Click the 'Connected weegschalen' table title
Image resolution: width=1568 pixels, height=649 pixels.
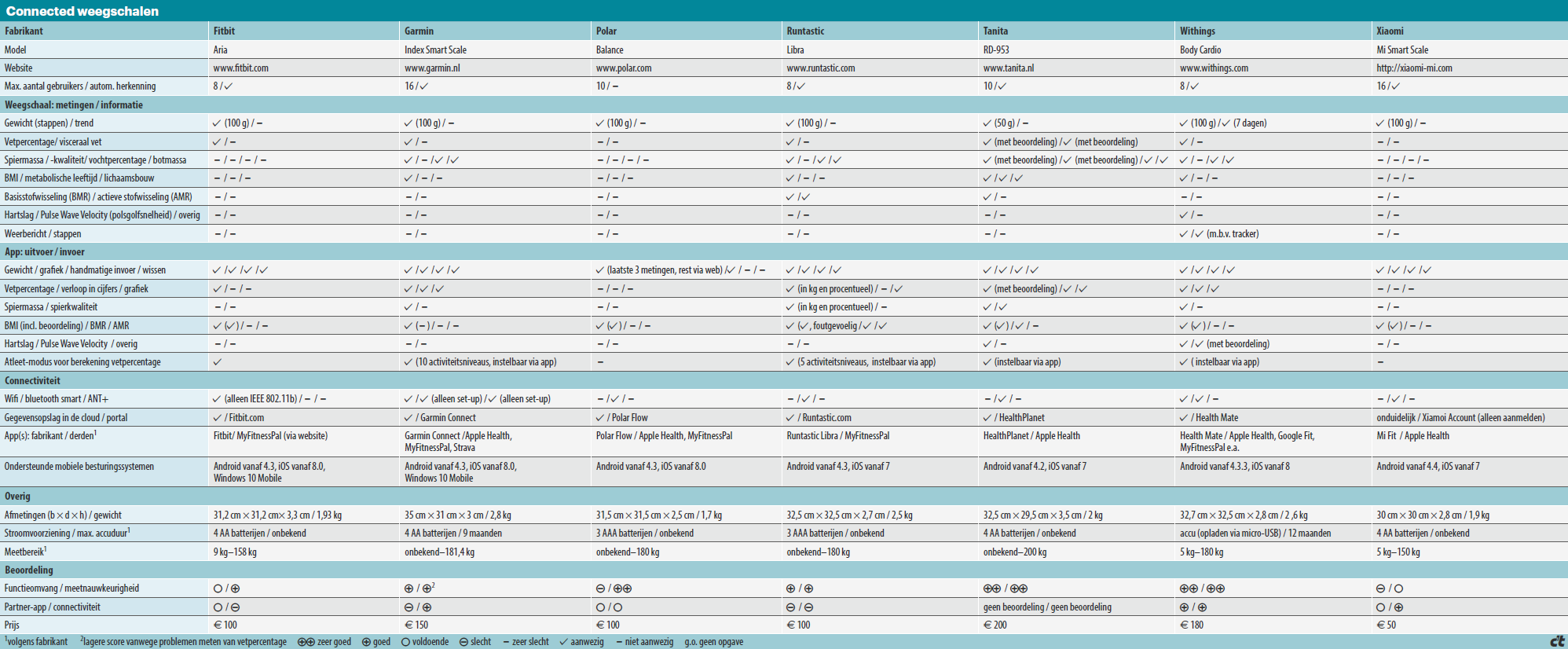tap(82, 11)
